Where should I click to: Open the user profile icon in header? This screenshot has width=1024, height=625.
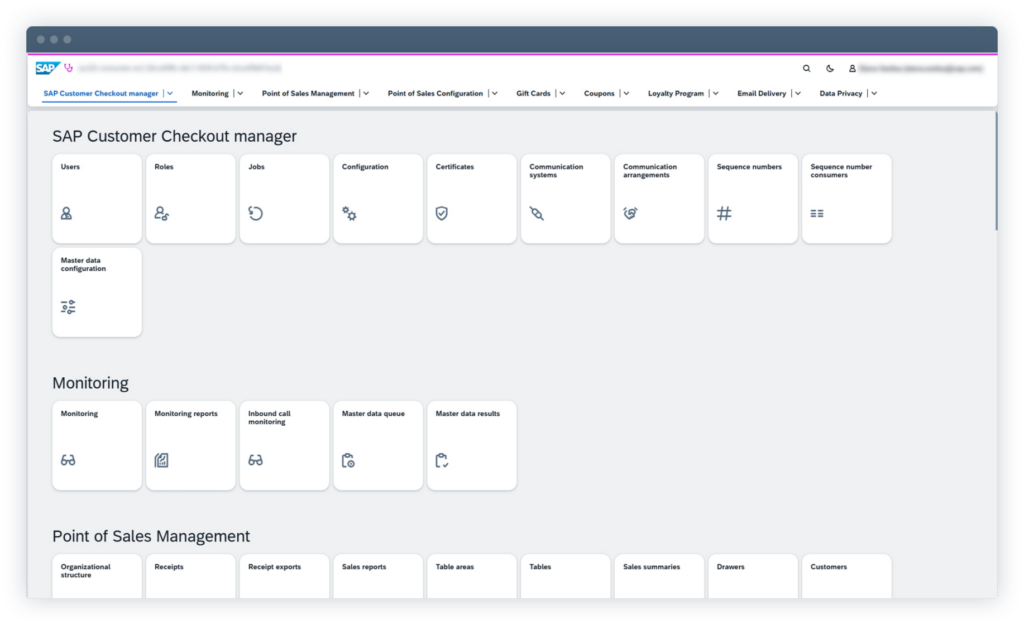[x=853, y=69]
